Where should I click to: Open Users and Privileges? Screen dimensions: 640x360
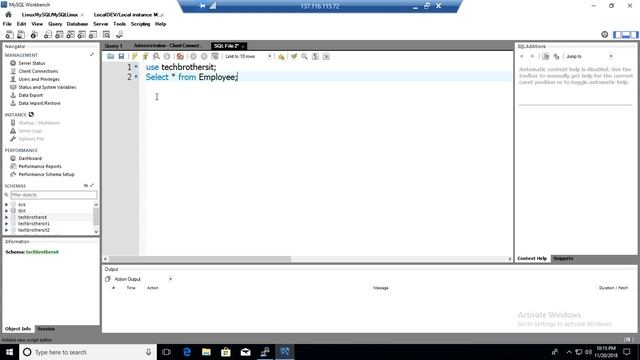tap(39, 79)
